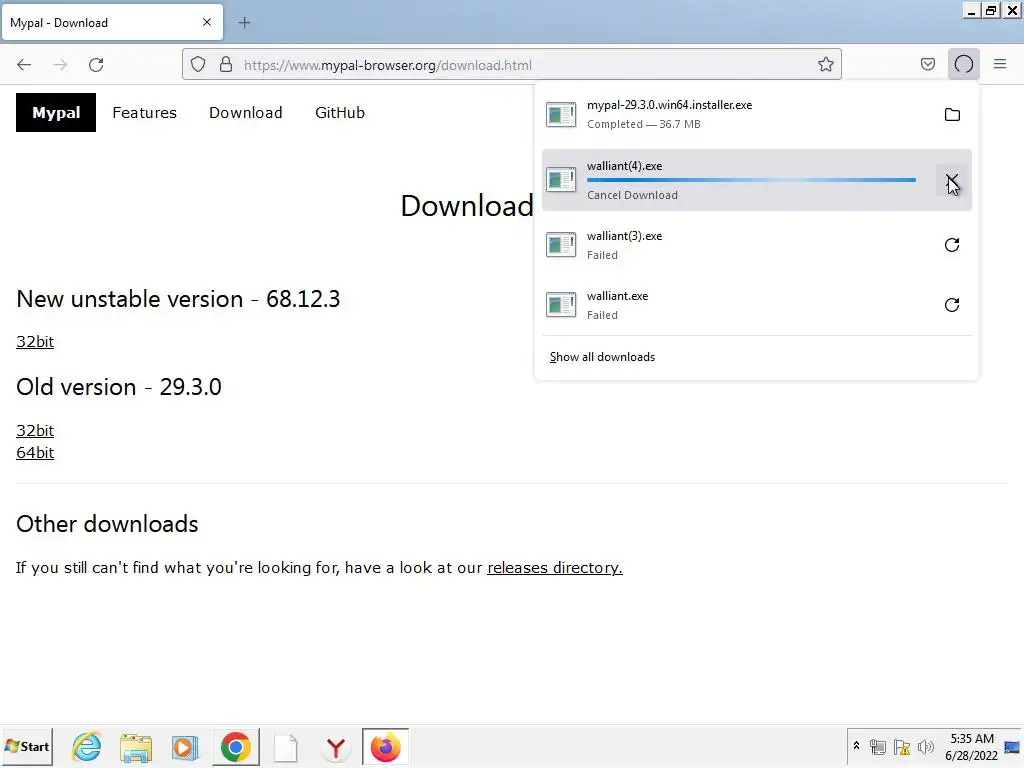Bookmark this page with the star
This screenshot has width=1024, height=768.
pyautogui.click(x=825, y=65)
